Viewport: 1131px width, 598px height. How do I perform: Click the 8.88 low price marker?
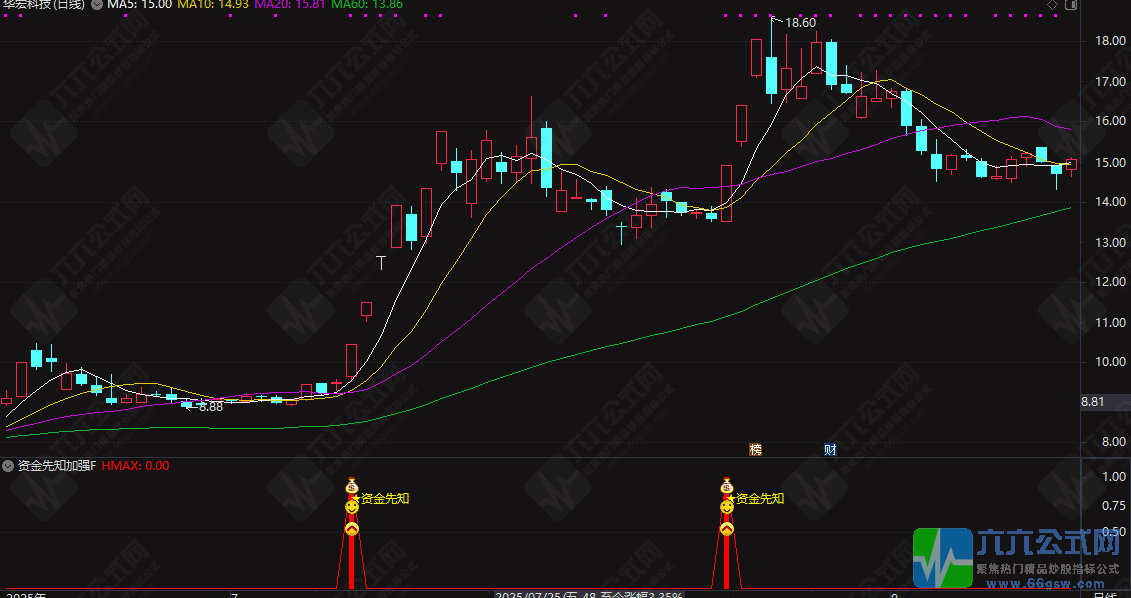click(x=210, y=407)
